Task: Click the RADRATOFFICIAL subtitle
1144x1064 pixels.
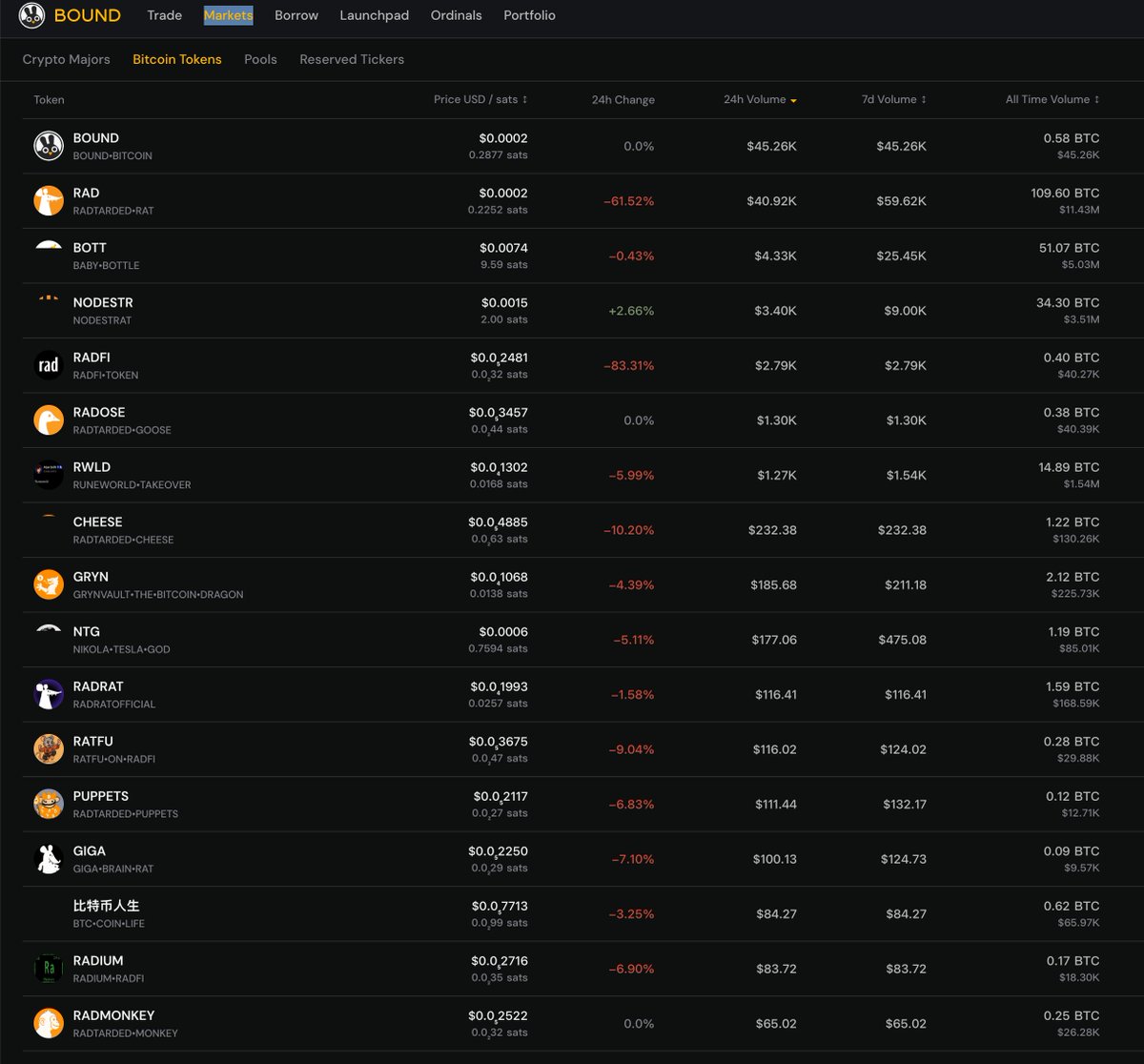Action: (x=114, y=704)
